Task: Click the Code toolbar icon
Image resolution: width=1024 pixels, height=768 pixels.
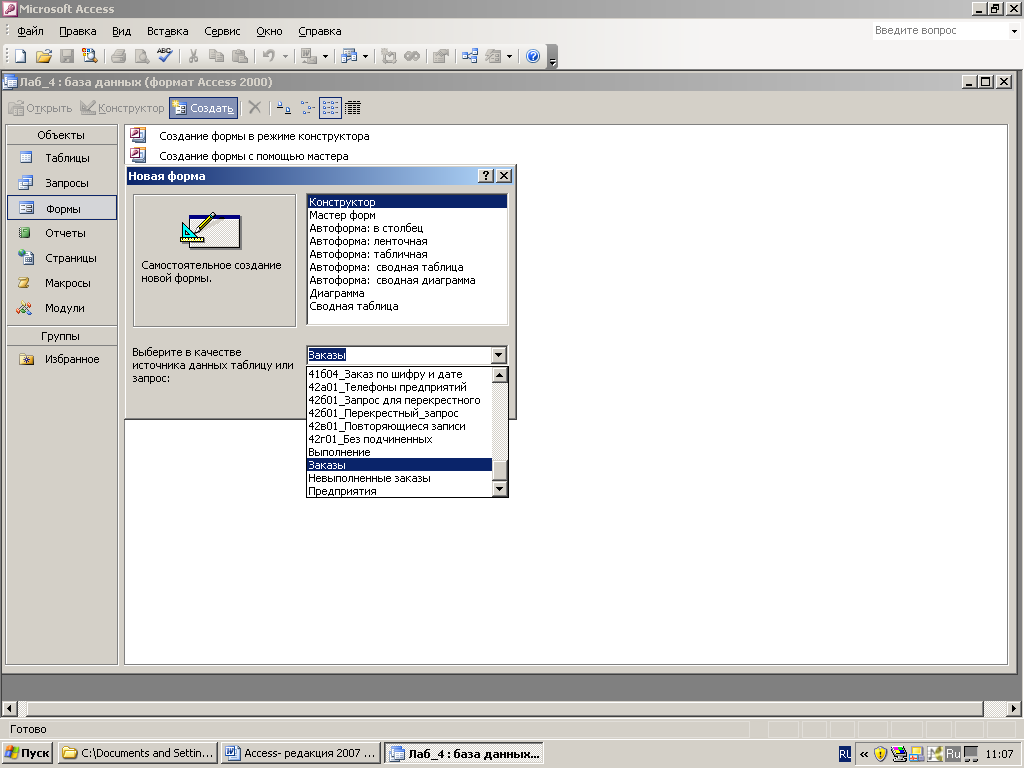Action: (x=389, y=56)
